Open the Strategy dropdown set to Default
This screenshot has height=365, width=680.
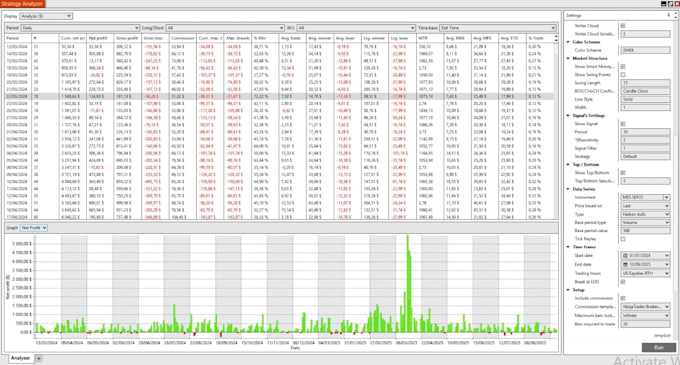point(645,156)
